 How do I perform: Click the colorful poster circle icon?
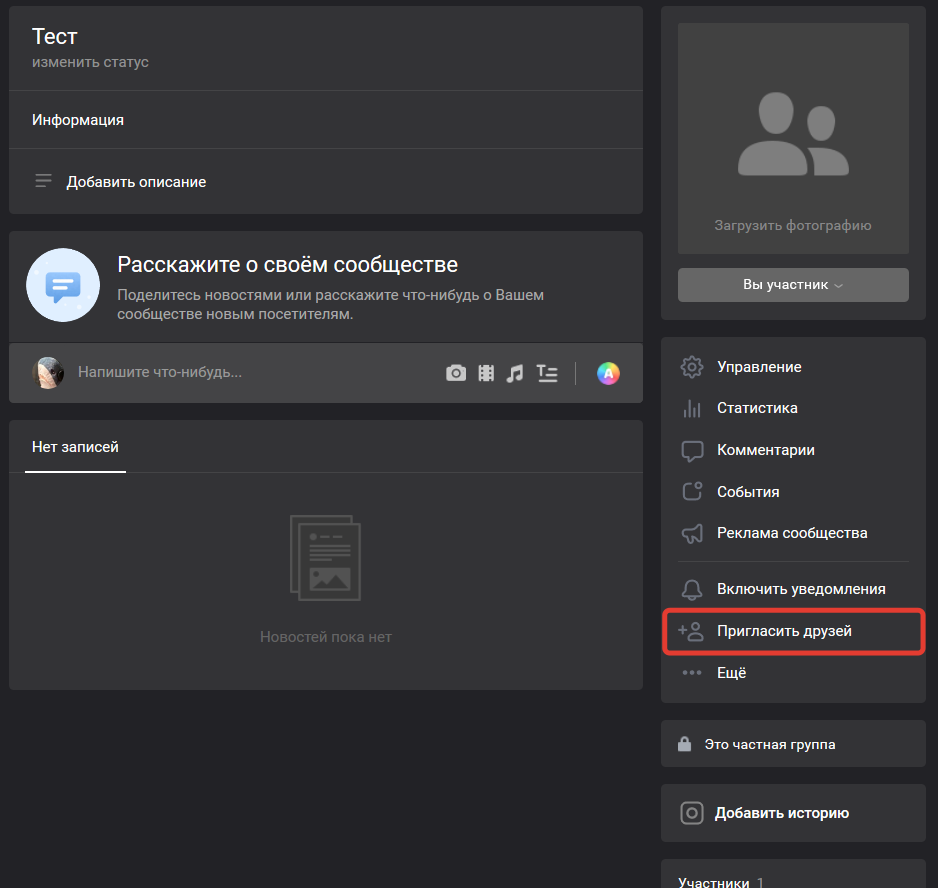608,373
